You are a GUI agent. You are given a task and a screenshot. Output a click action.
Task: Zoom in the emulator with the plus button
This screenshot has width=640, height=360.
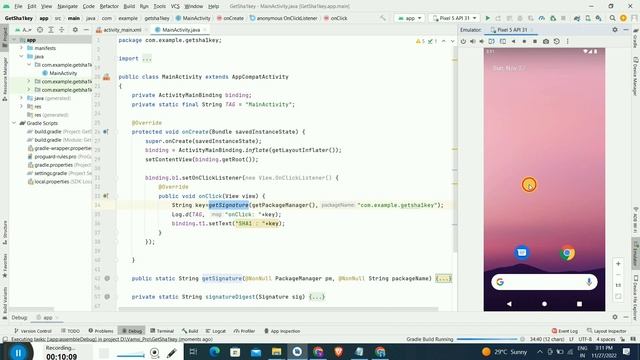(618, 264)
